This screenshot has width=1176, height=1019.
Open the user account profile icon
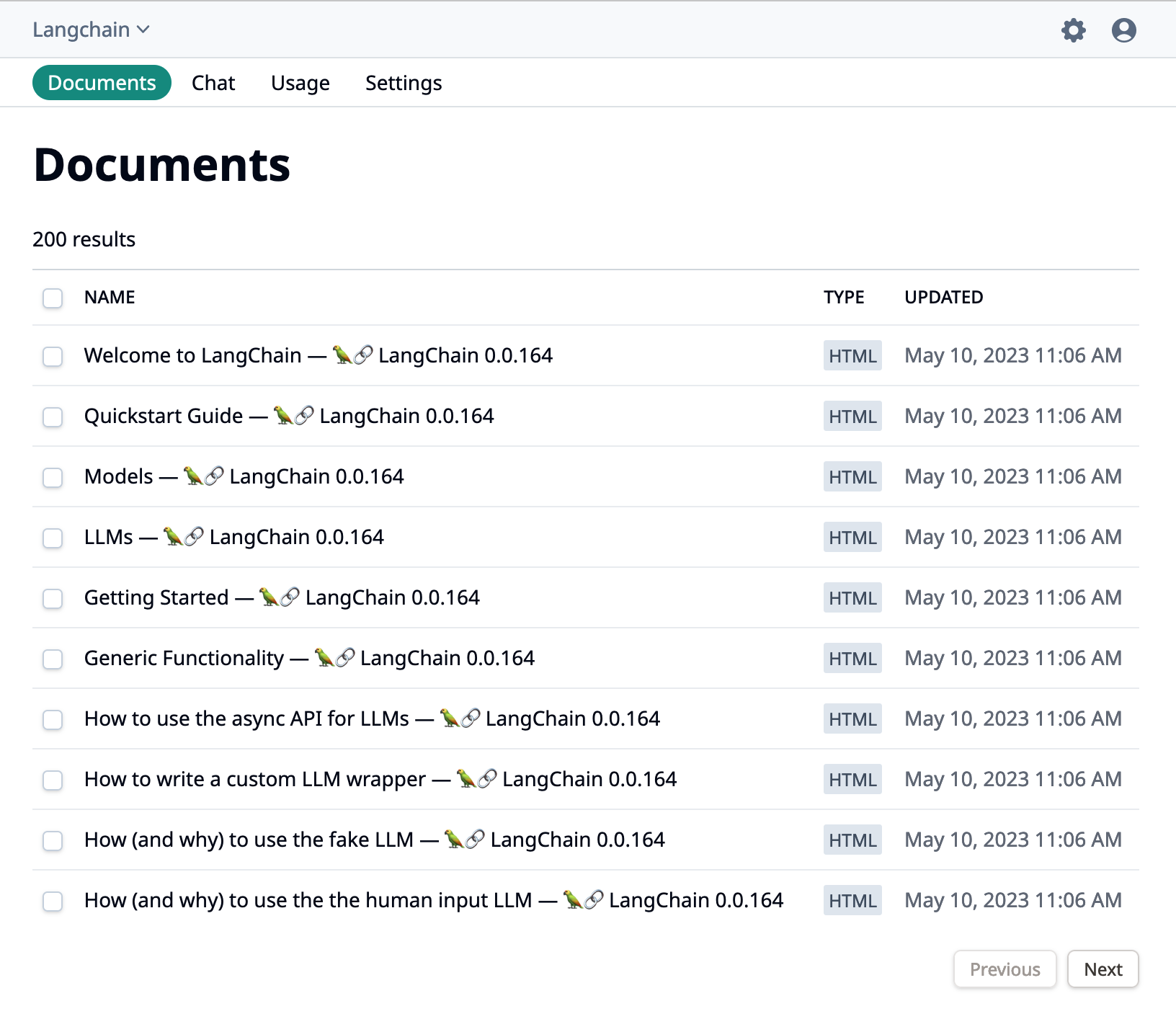(x=1124, y=30)
